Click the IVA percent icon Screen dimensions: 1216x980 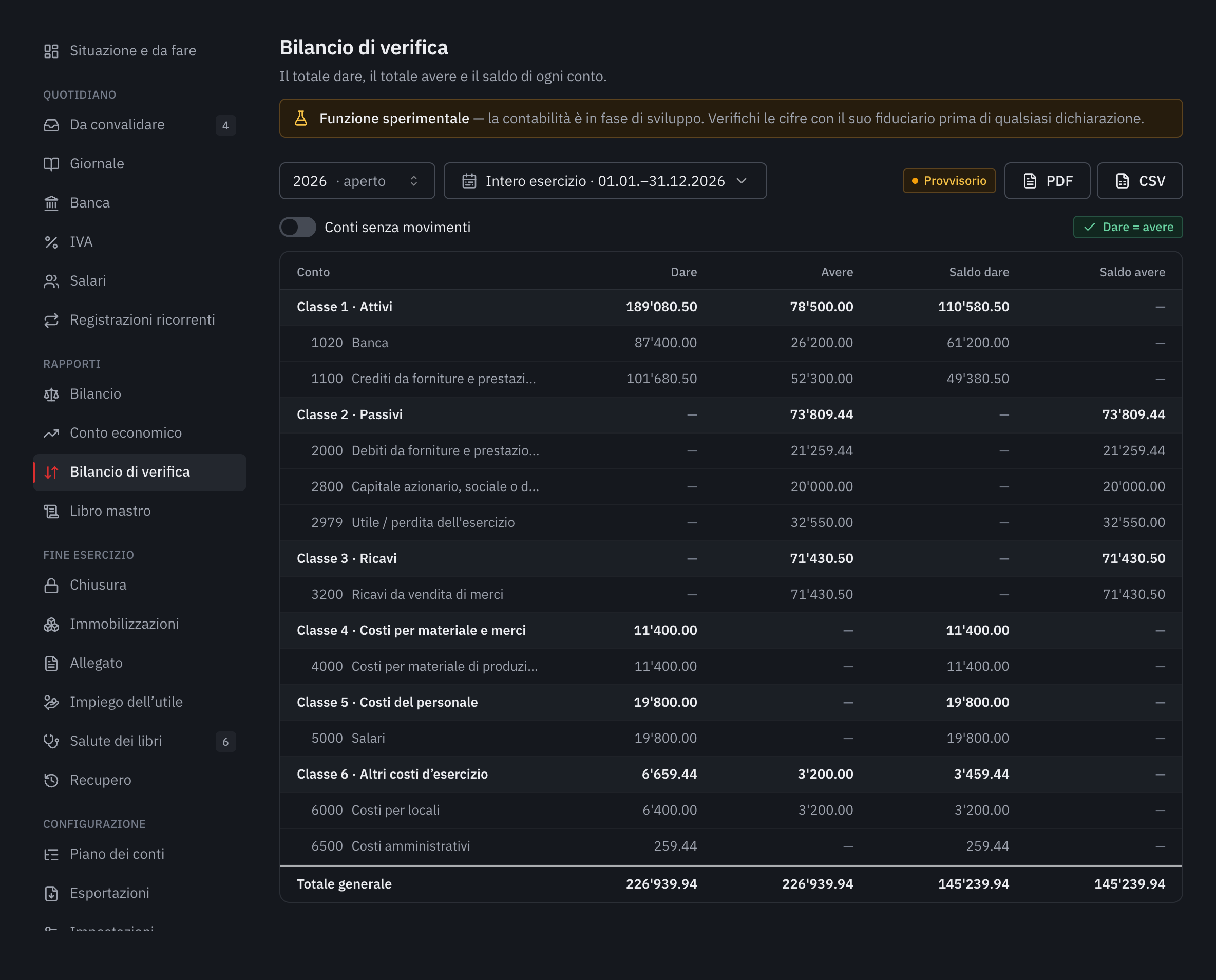(51, 242)
